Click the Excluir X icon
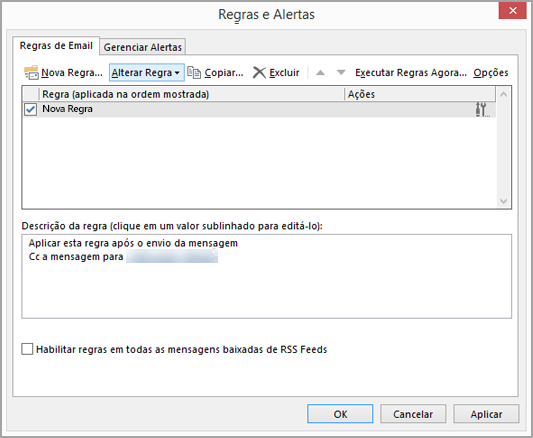This screenshot has width=533, height=438. click(259, 72)
